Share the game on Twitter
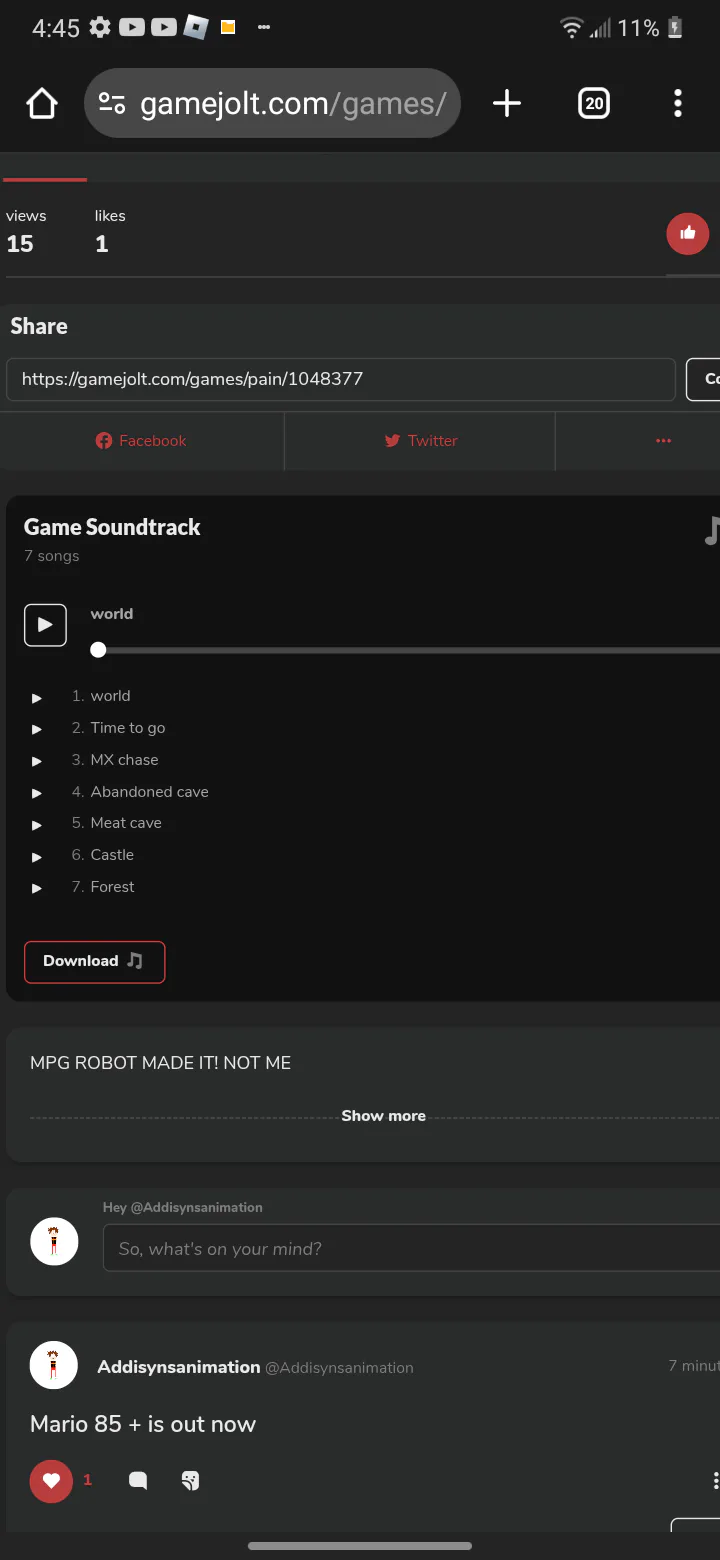The image size is (720, 1560). 421,441
